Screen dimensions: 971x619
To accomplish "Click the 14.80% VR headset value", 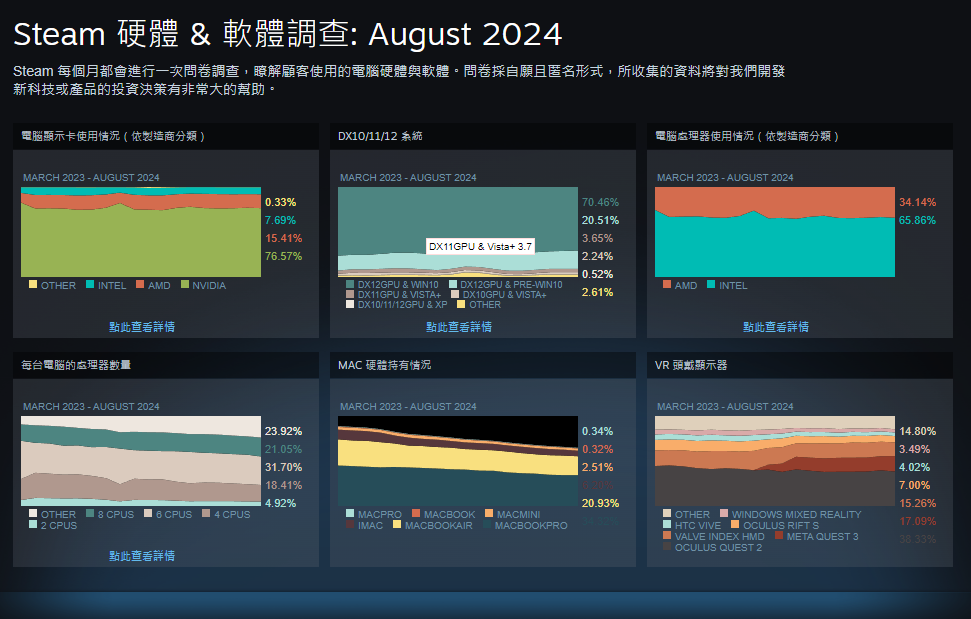I will point(918,431).
